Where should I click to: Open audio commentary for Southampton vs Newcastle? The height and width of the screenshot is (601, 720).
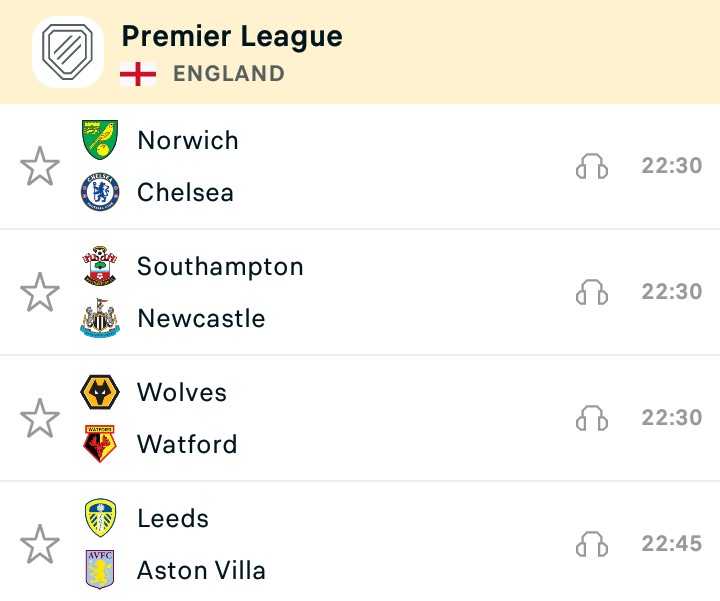592,292
